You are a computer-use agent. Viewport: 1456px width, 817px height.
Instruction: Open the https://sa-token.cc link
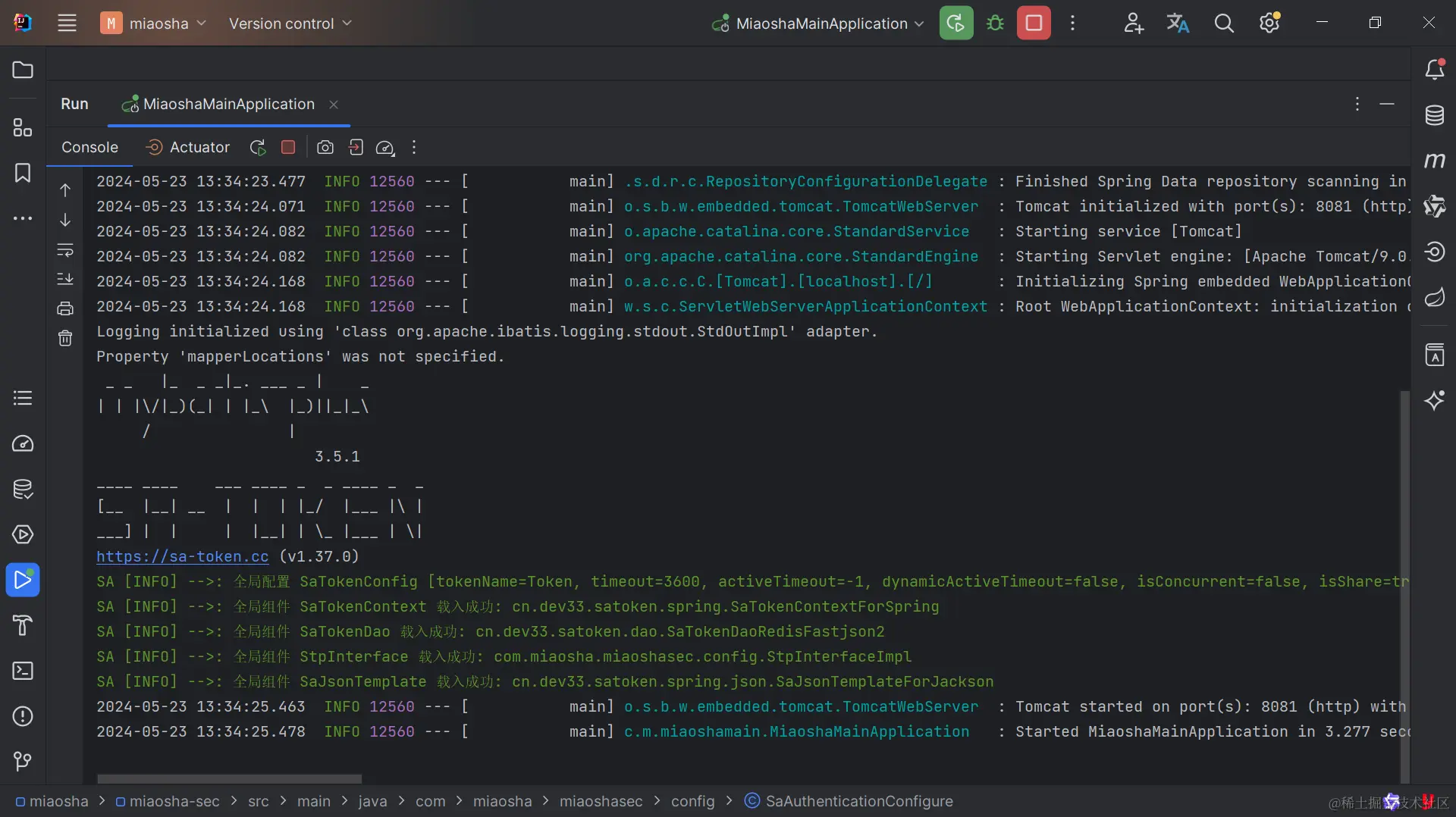pyautogui.click(x=182, y=557)
